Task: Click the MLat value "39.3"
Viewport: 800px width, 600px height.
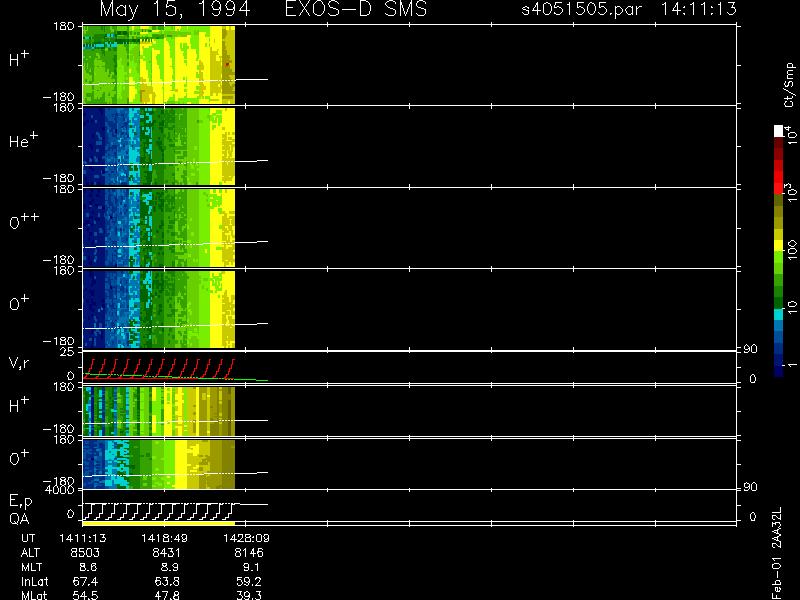Action: point(249,595)
